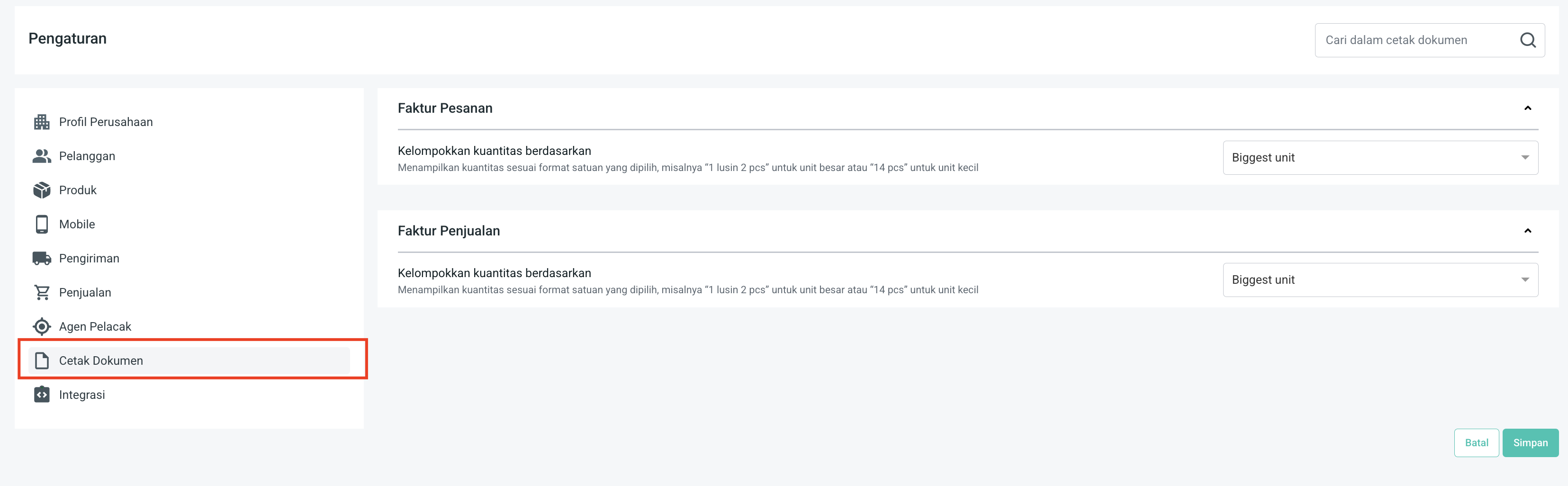The height and width of the screenshot is (486, 1568).
Task: Click the Produk box icon
Action: coord(41,190)
